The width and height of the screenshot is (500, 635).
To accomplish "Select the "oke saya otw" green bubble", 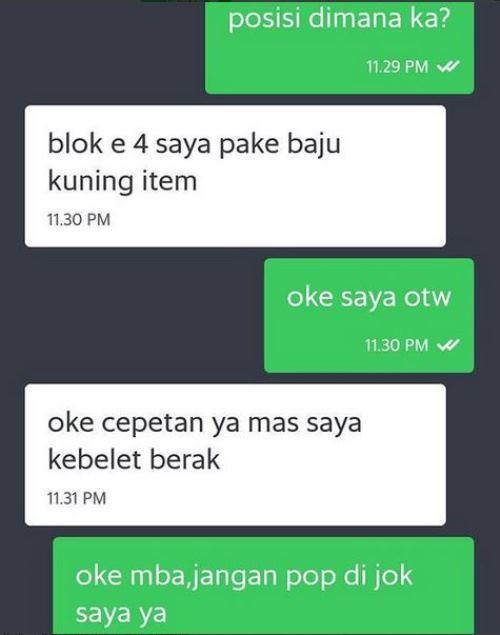I will [369, 315].
